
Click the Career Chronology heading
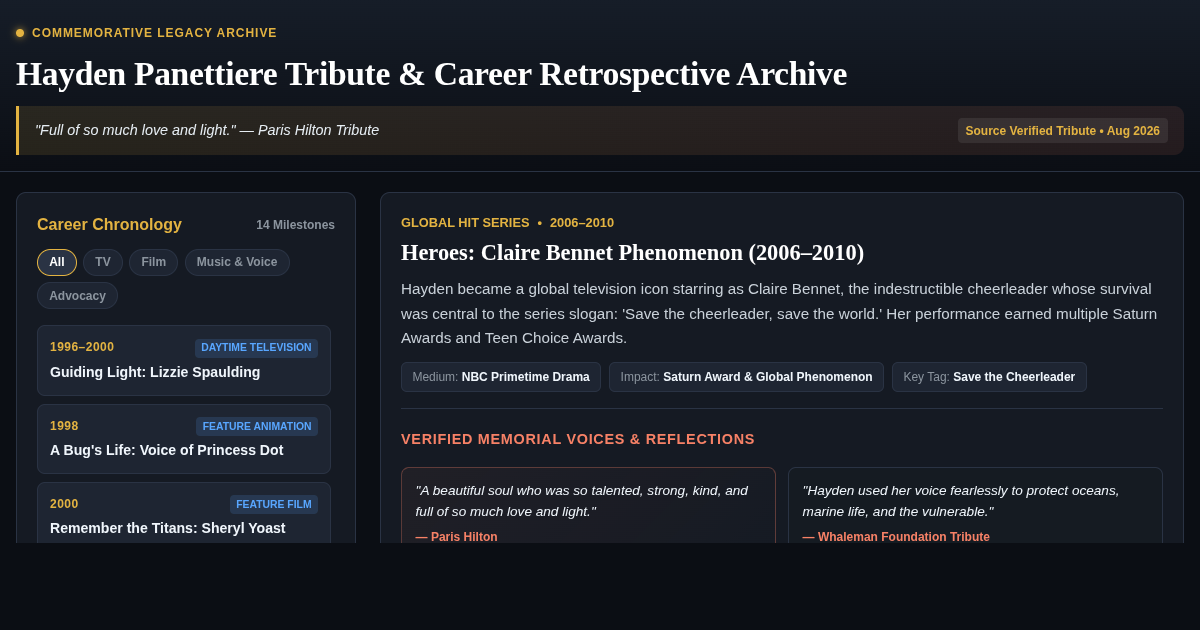(109, 225)
